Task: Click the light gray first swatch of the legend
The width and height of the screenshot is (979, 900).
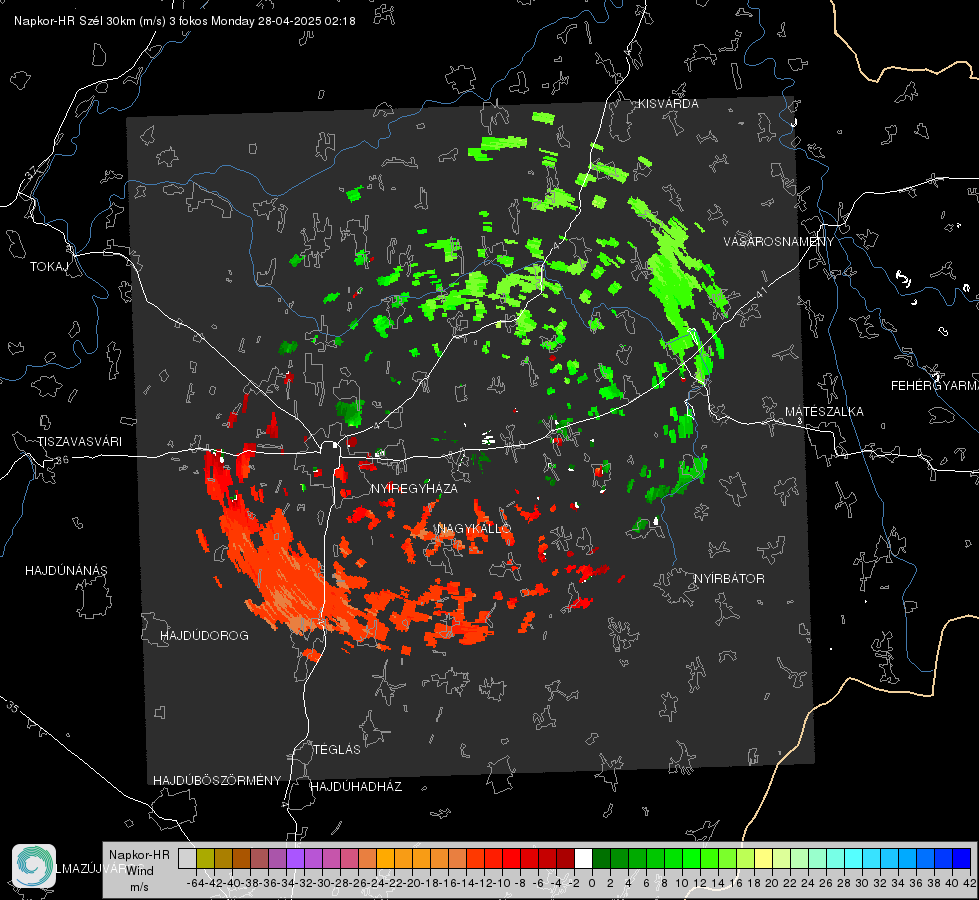Action: click(187, 858)
